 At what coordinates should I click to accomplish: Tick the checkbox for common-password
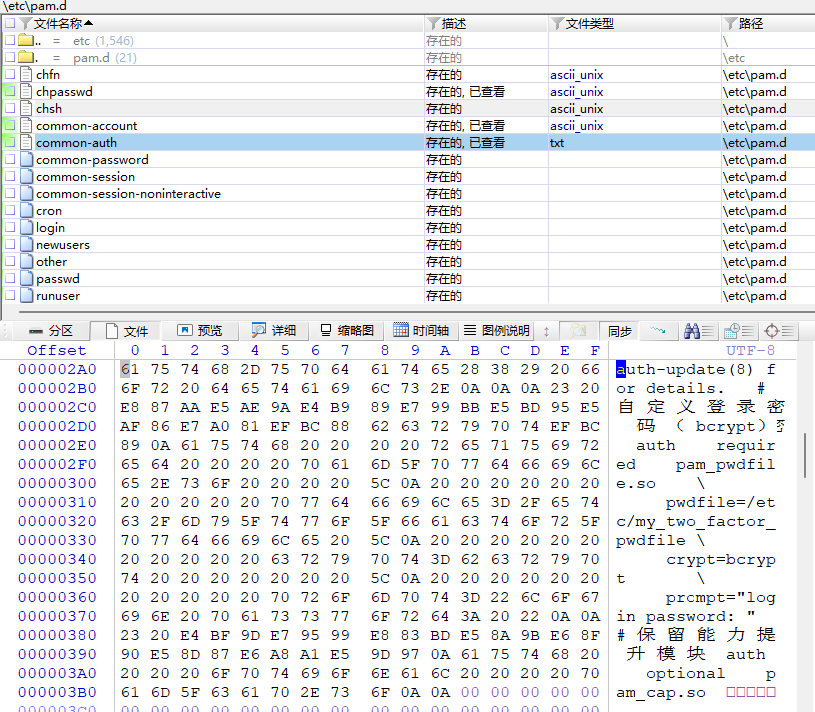pyautogui.click(x=10, y=160)
